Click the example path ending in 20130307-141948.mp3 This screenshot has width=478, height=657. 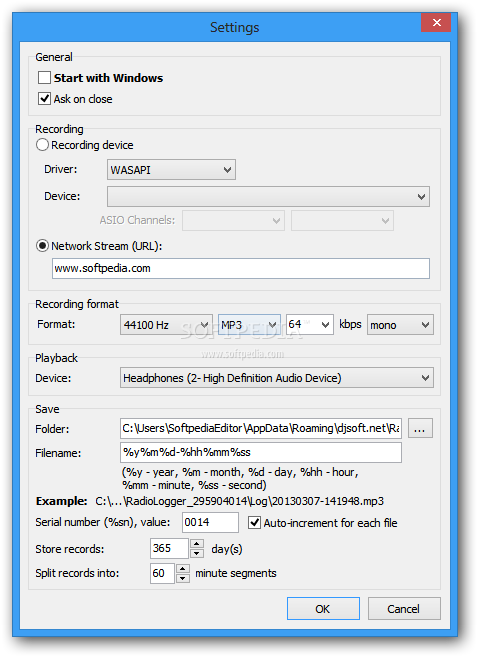pos(239,501)
